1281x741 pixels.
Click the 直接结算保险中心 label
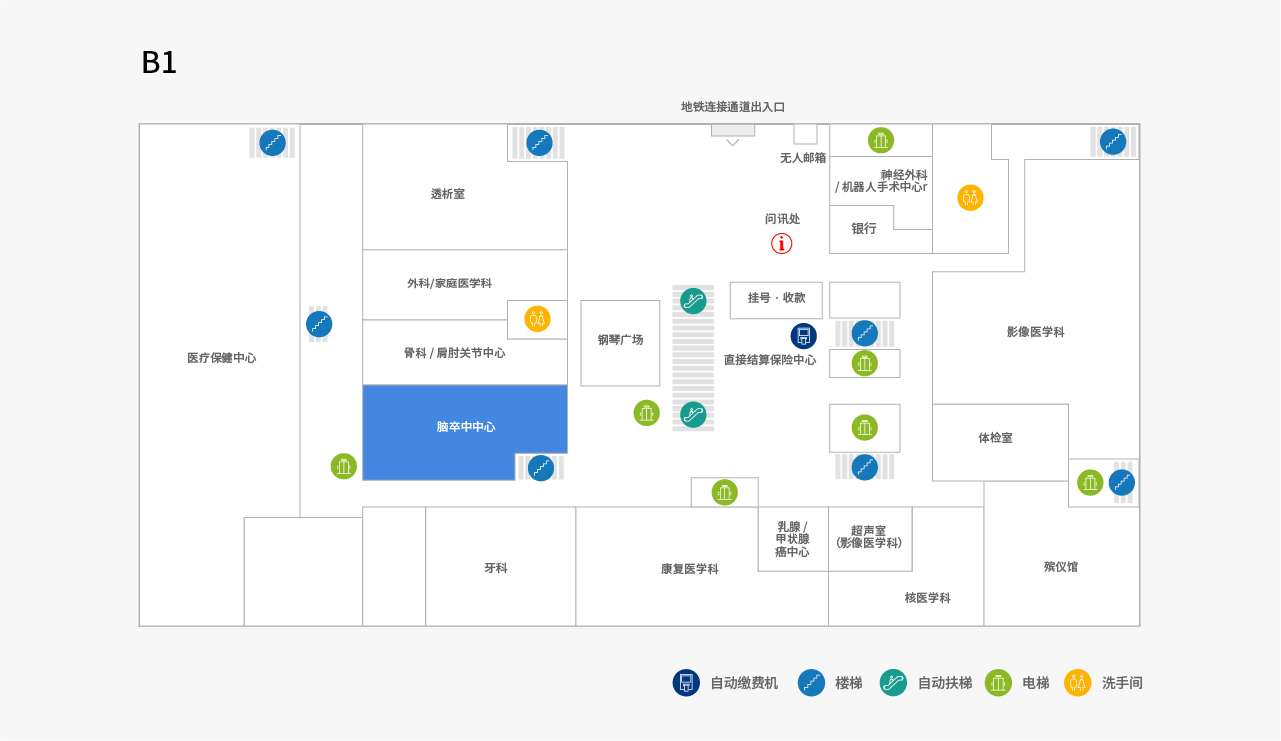coord(770,360)
